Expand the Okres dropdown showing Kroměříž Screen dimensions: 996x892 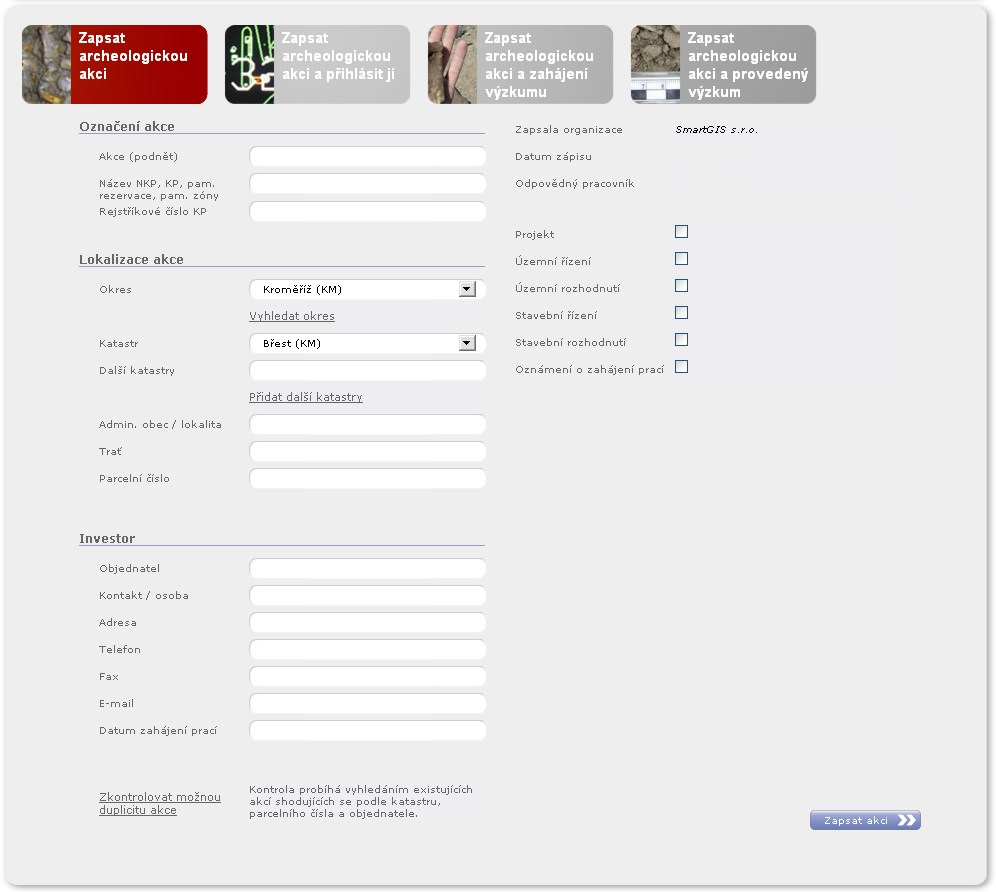[x=466, y=290]
